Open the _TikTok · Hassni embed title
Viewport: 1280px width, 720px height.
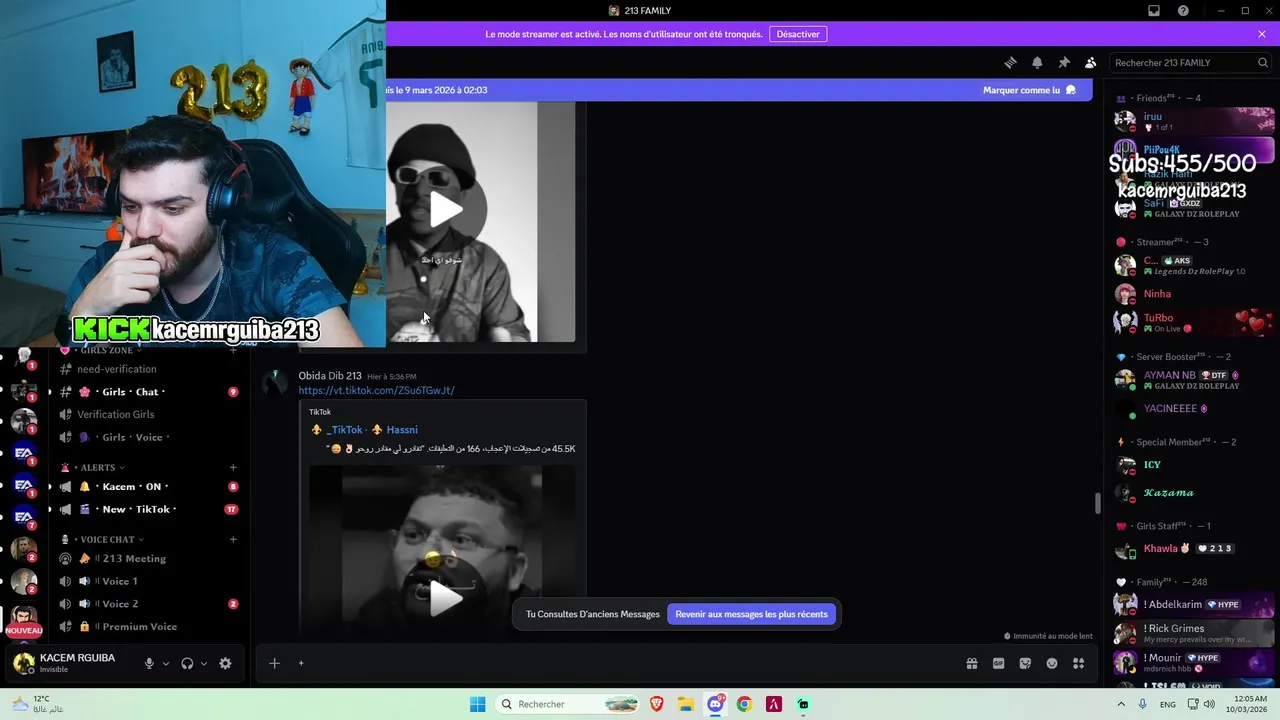(x=364, y=430)
